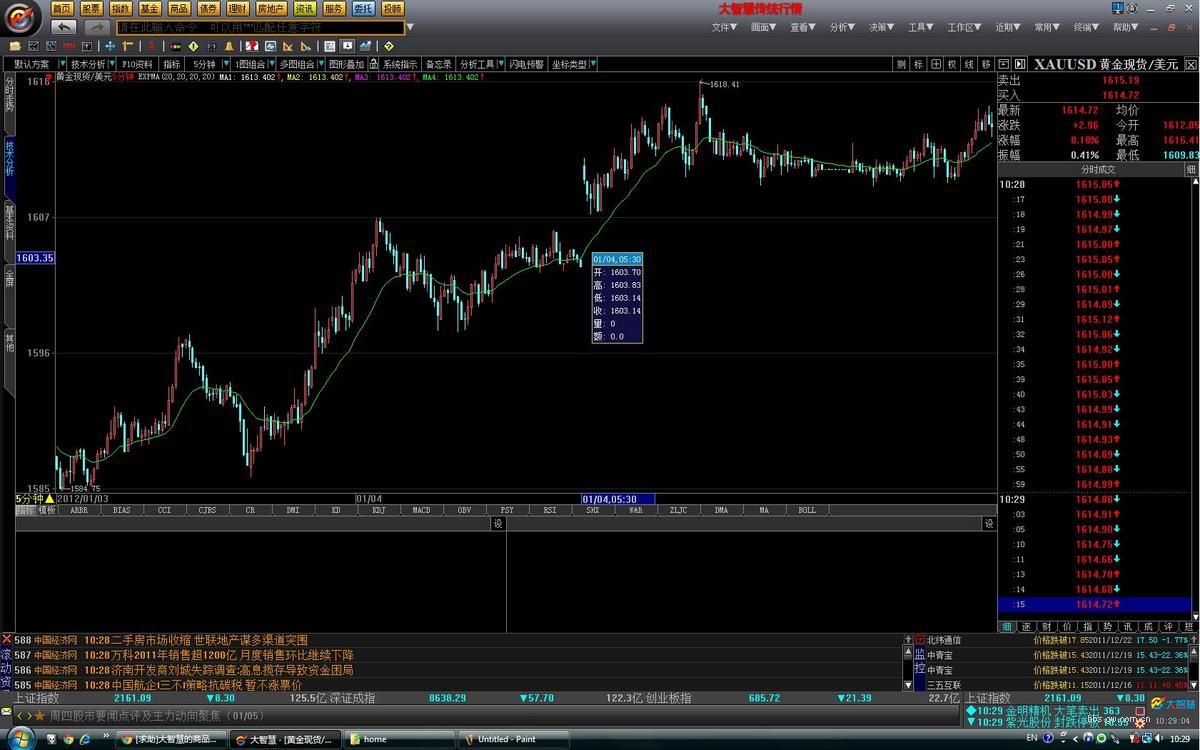The height and width of the screenshot is (750, 1200).
Task: Select the MACD indicator tab
Action: click(421, 510)
